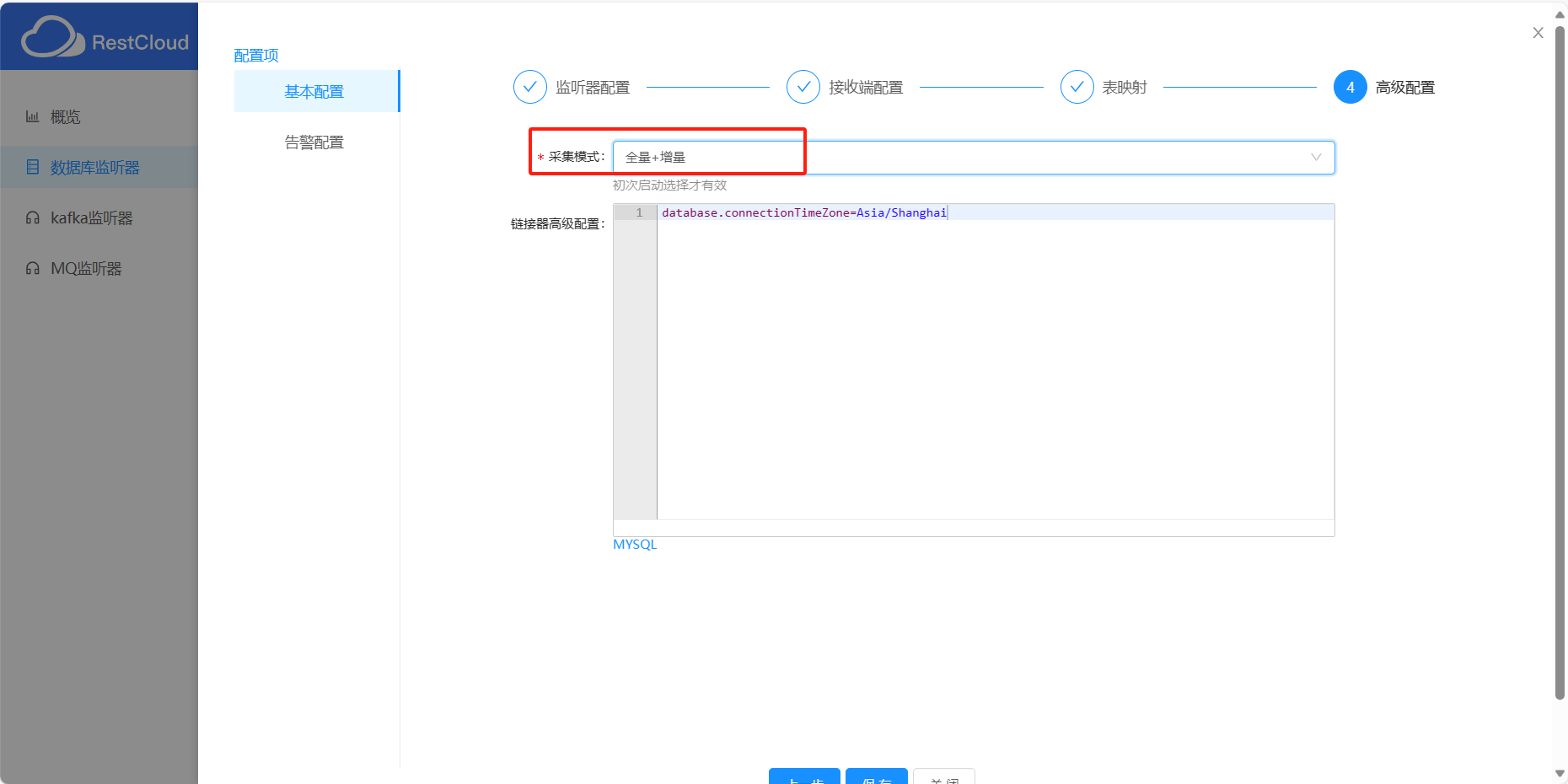Click the 表映射 step checkmark icon

click(x=1077, y=87)
